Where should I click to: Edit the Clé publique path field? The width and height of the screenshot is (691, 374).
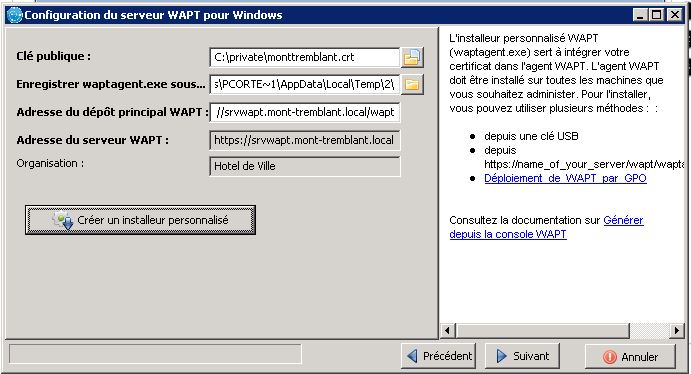(305, 57)
